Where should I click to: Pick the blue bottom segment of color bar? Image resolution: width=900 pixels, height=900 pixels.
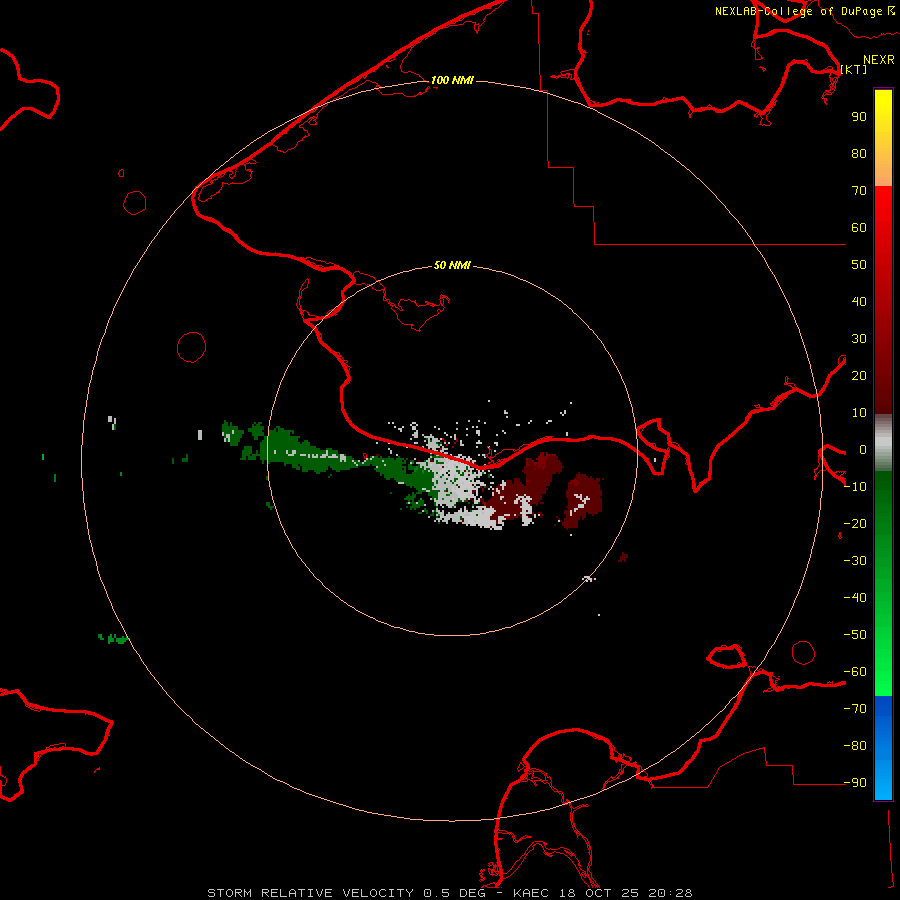(x=883, y=748)
